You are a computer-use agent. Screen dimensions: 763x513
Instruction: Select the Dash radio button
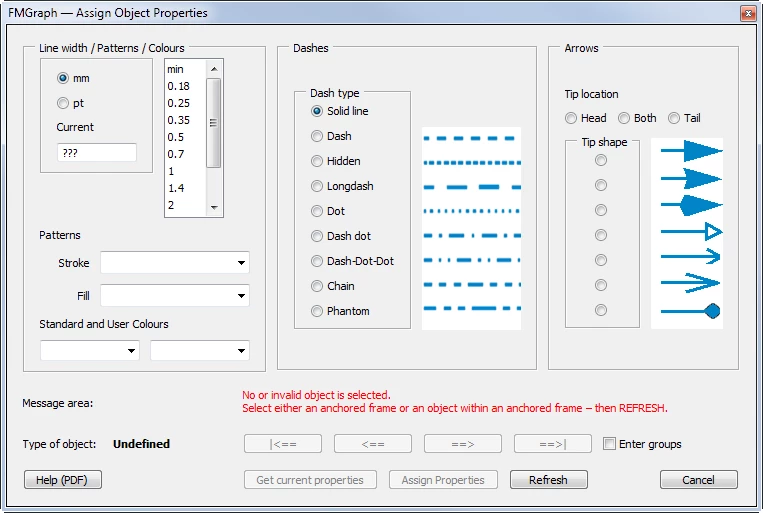click(x=317, y=136)
